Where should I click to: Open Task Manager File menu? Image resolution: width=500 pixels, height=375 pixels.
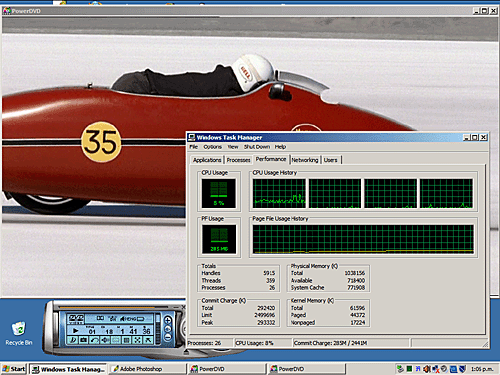[x=193, y=147]
